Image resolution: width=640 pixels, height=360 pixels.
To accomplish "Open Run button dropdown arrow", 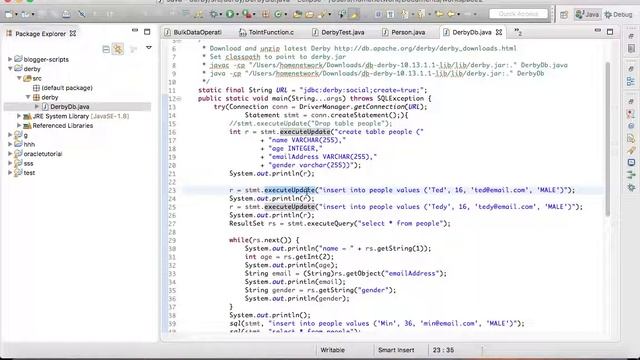I will click(x=237, y=15).
